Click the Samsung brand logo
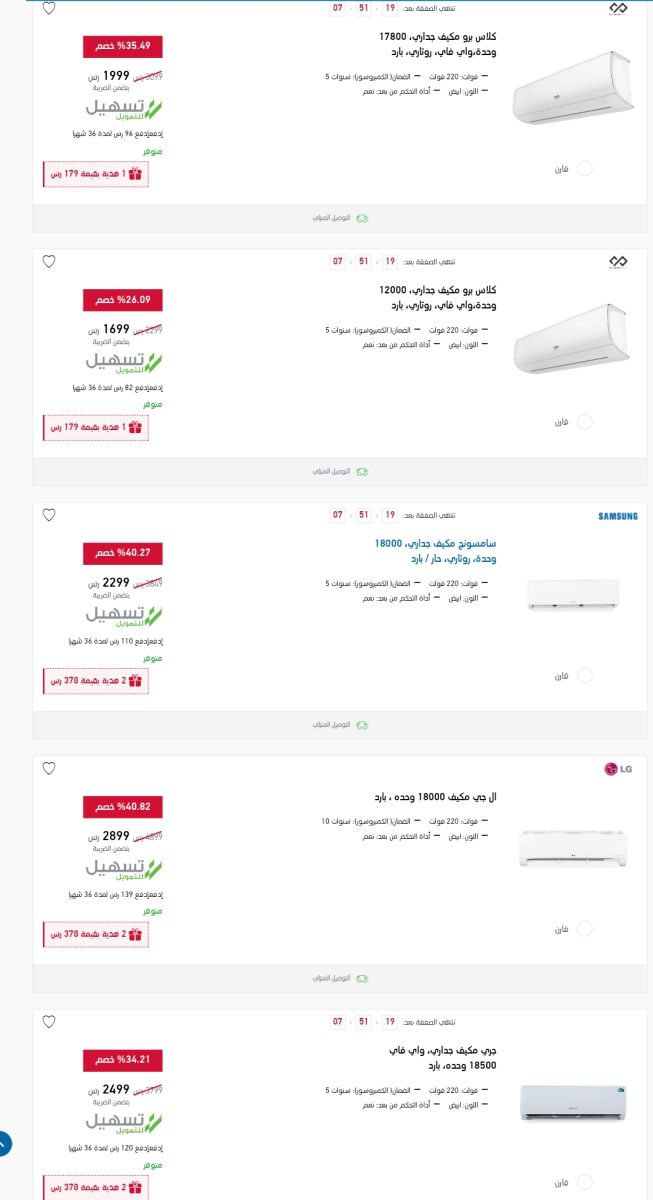The width and height of the screenshot is (653, 1200). pyautogui.click(x=617, y=516)
